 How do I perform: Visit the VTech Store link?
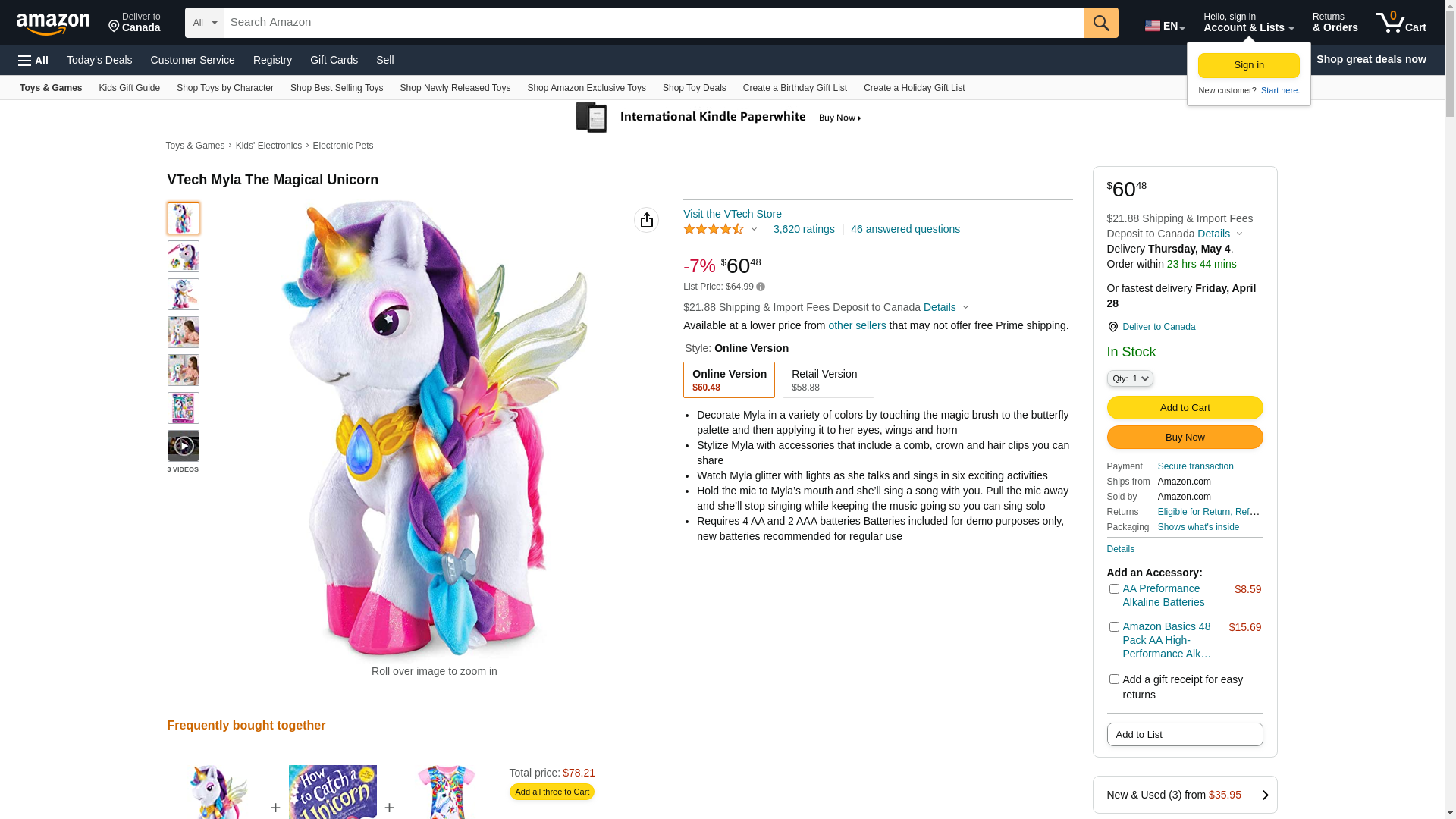[x=733, y=214]
